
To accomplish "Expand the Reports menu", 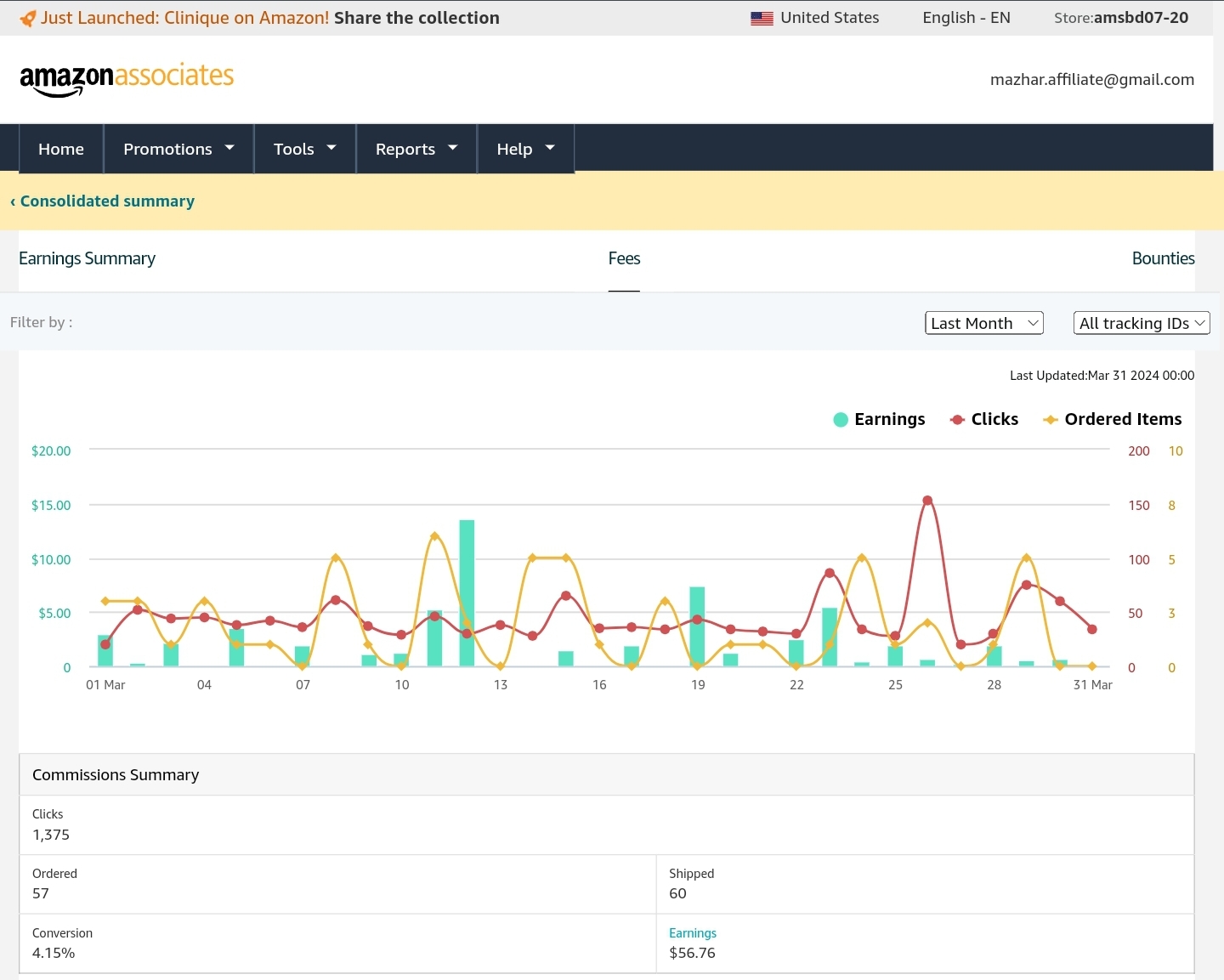I will click(x=416, y=149).
